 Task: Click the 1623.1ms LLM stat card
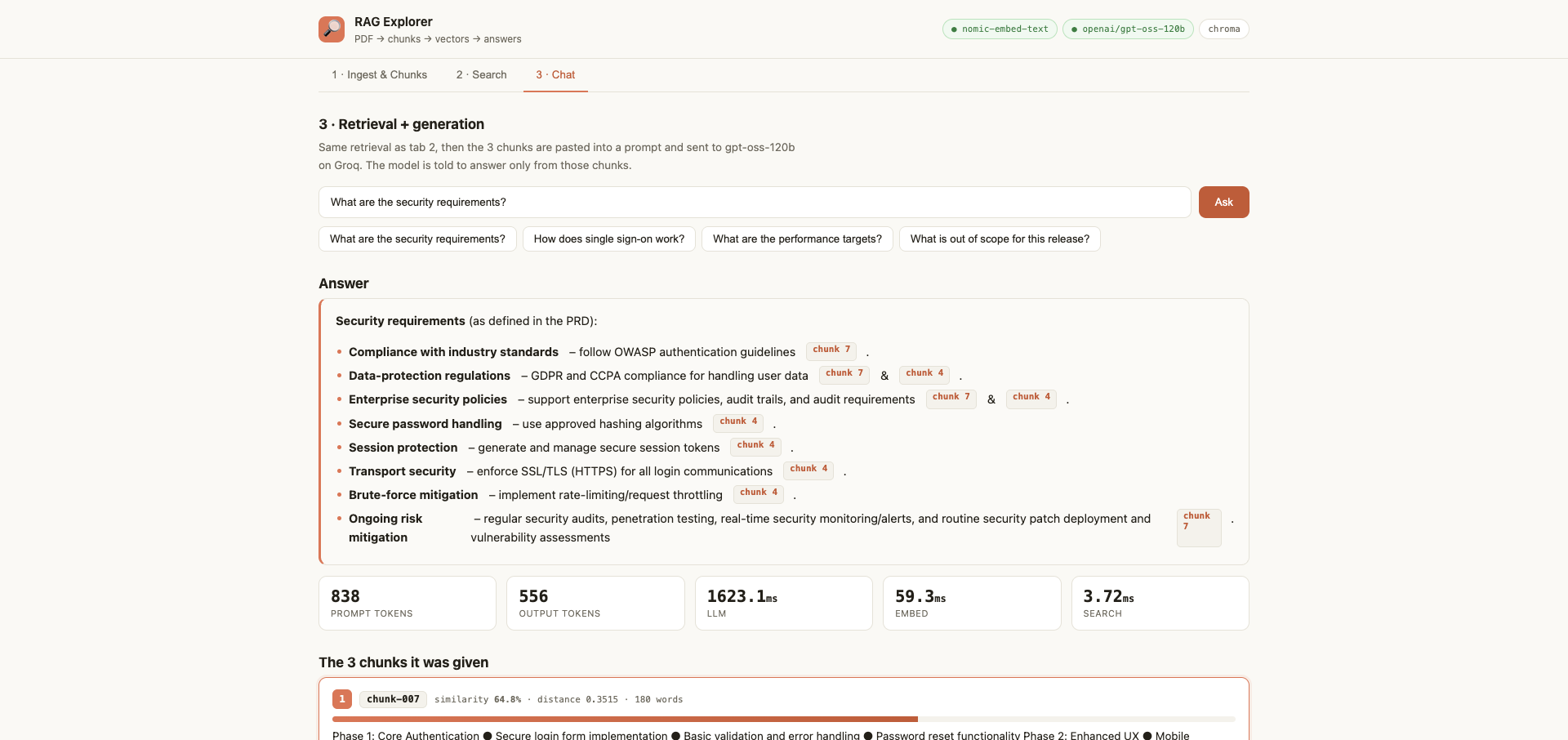click(784, 603)
